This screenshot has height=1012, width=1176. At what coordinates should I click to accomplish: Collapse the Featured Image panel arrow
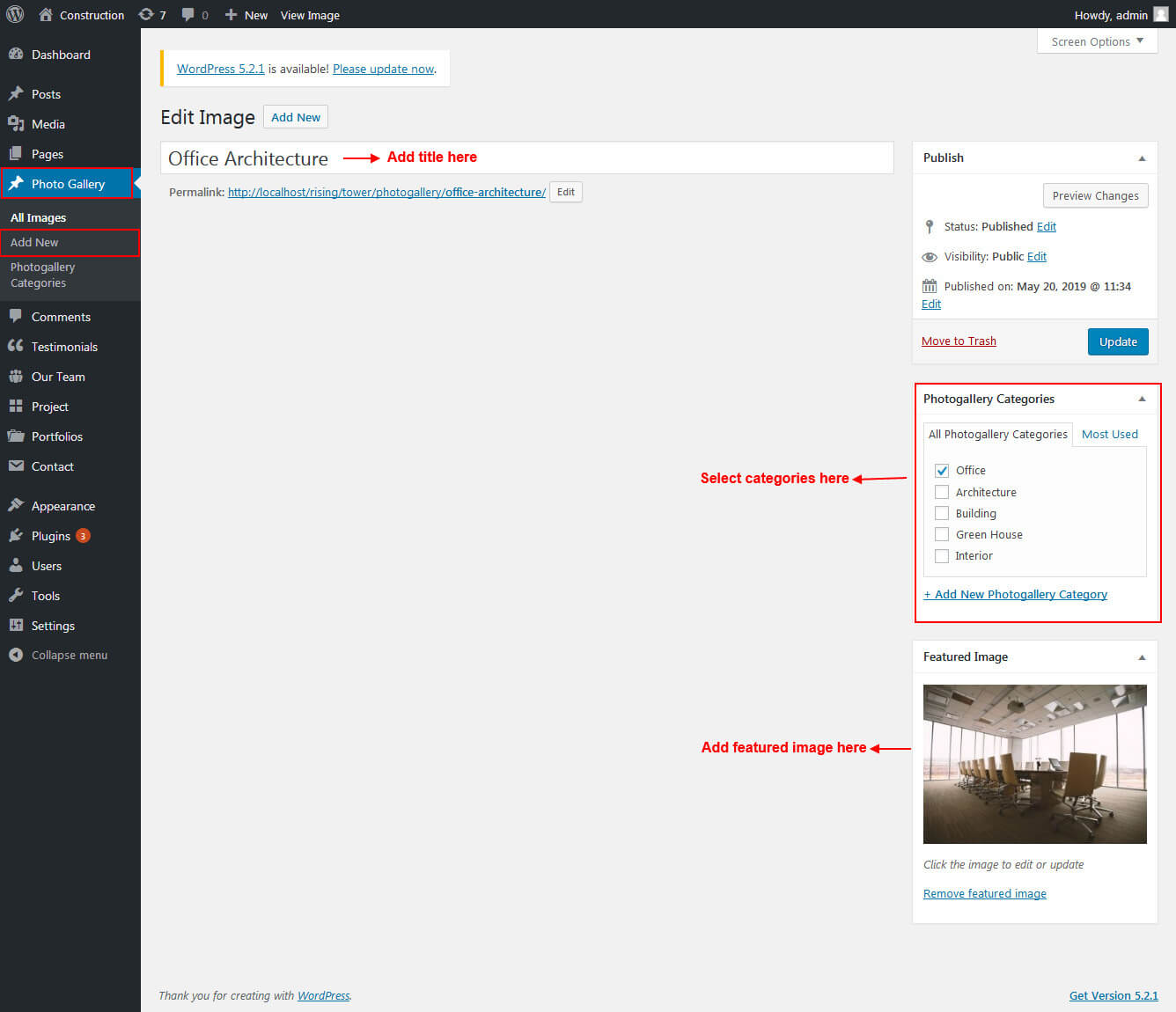pyautogui.click(x=1142, y=657)
